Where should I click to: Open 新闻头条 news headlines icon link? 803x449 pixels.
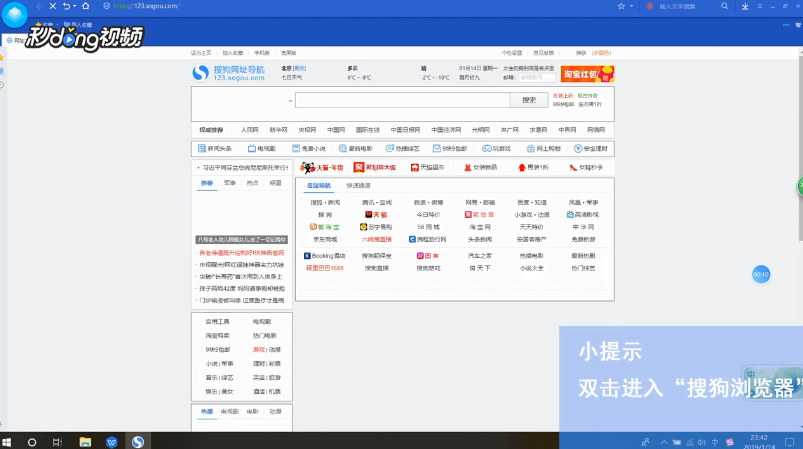tap(215, 148)
